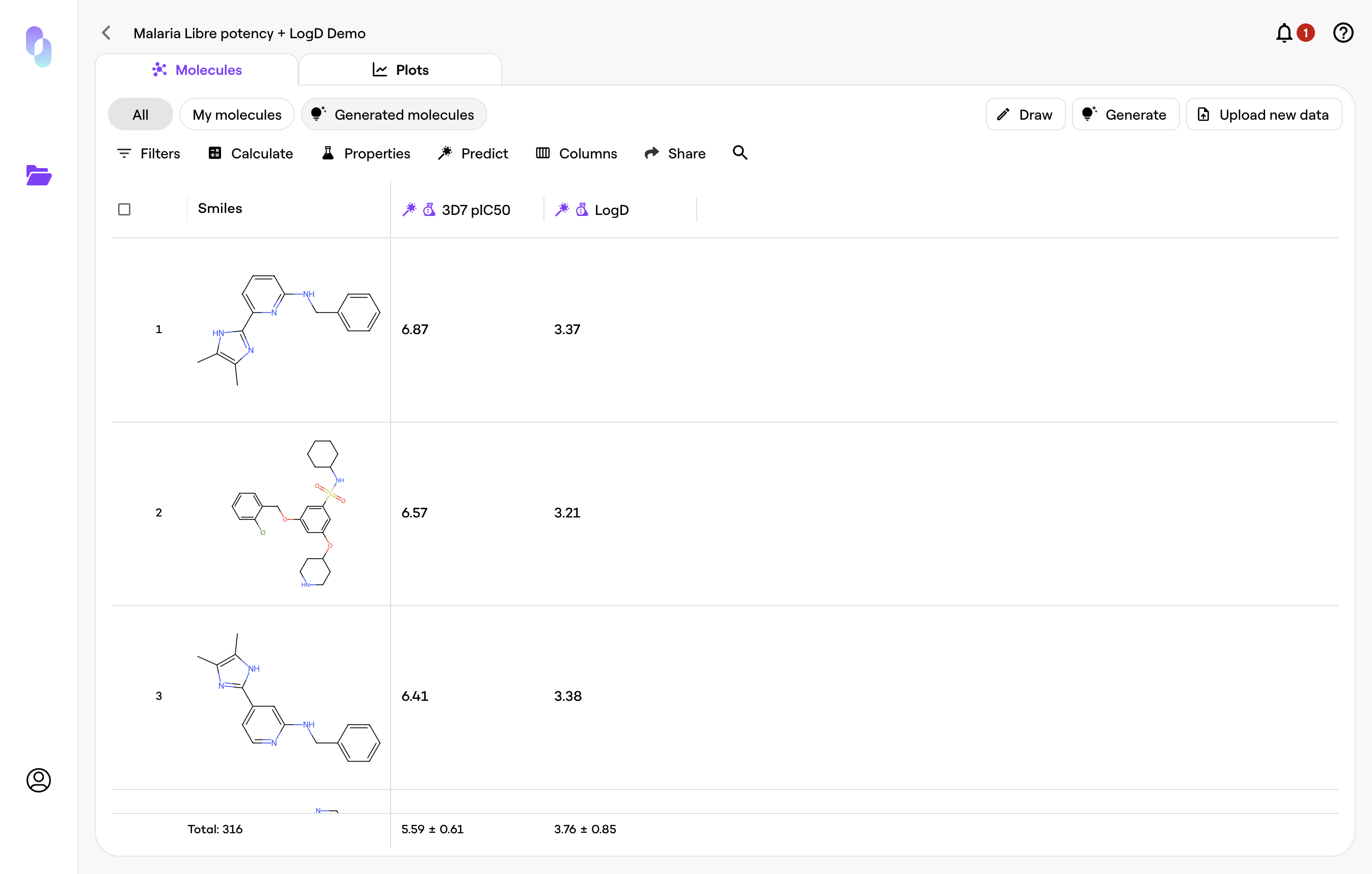The width and height of the screenshot is (1372, 874).
Task: Open the Columns chooser
Action: coord(576,153)
